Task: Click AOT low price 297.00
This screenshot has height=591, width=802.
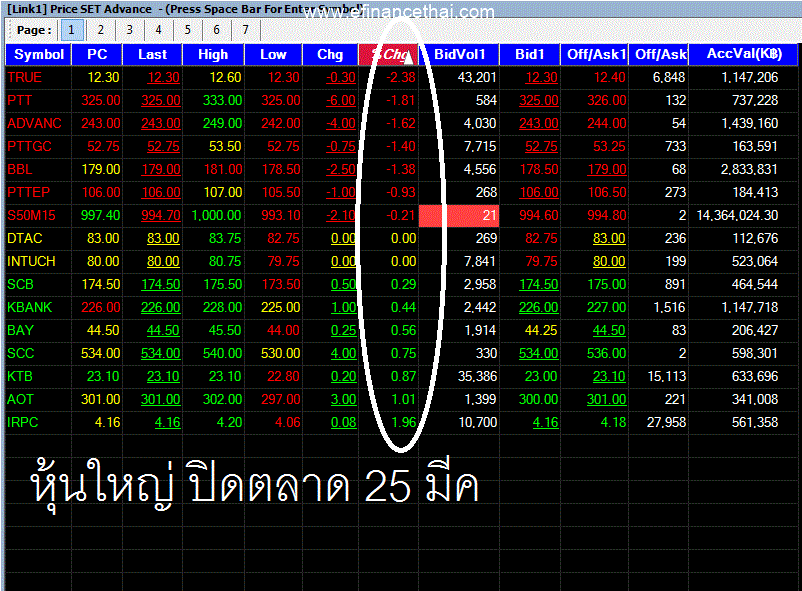Action: 281,400
